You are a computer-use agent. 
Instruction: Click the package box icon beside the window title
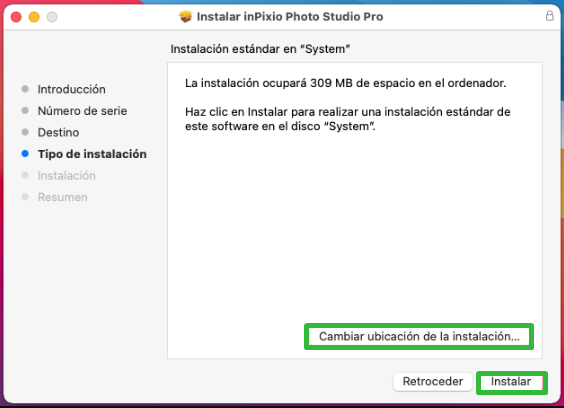186,17
